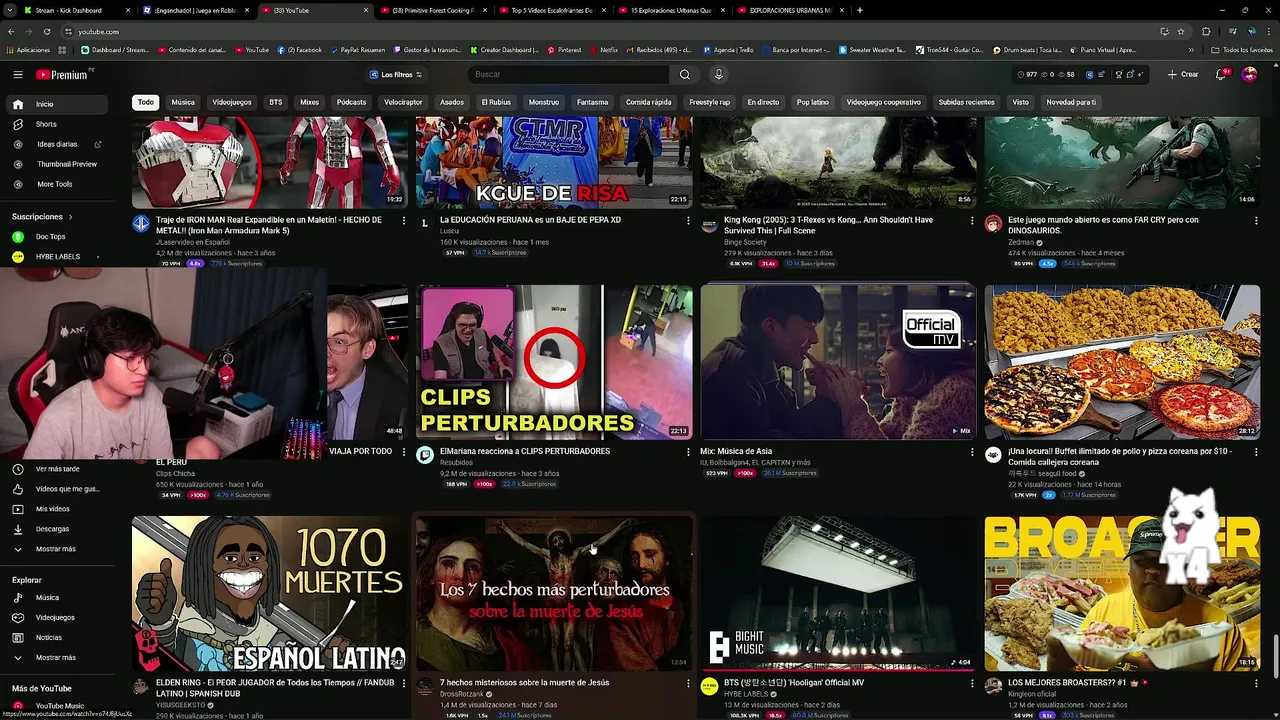Screen dimensions: 1280x720
Task: Open the notifications bell
Action: [x=1223, y=75]
